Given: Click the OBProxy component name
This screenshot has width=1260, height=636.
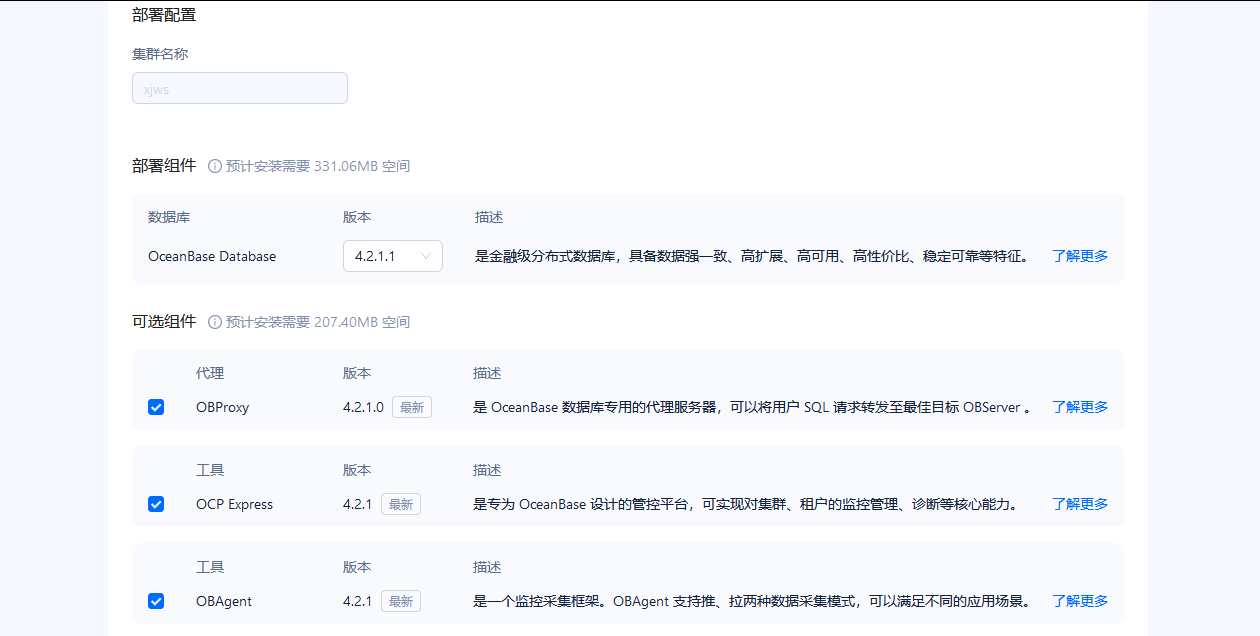Looking at the screenshot, I should point(223,407).
